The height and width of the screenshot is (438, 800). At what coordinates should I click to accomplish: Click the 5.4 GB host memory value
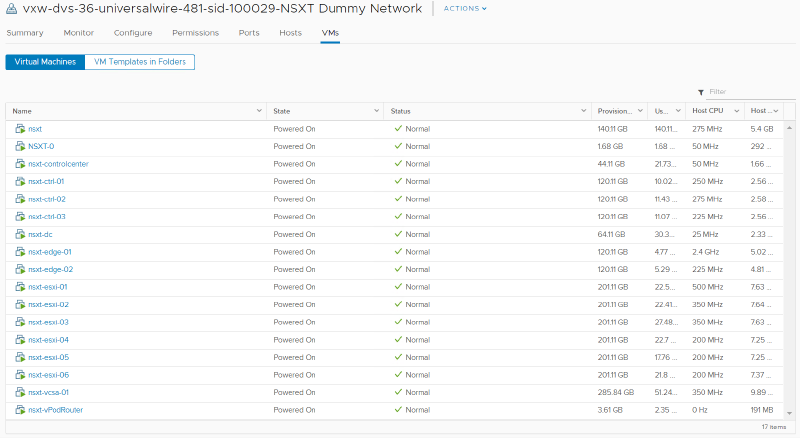coord(762,129)
